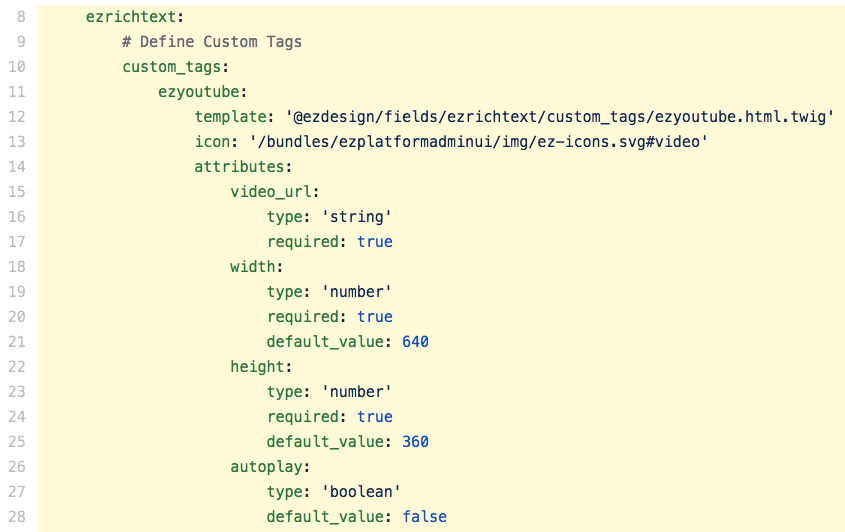
Task: Click the 'false' default value
Action: click(x=424, y=517)
